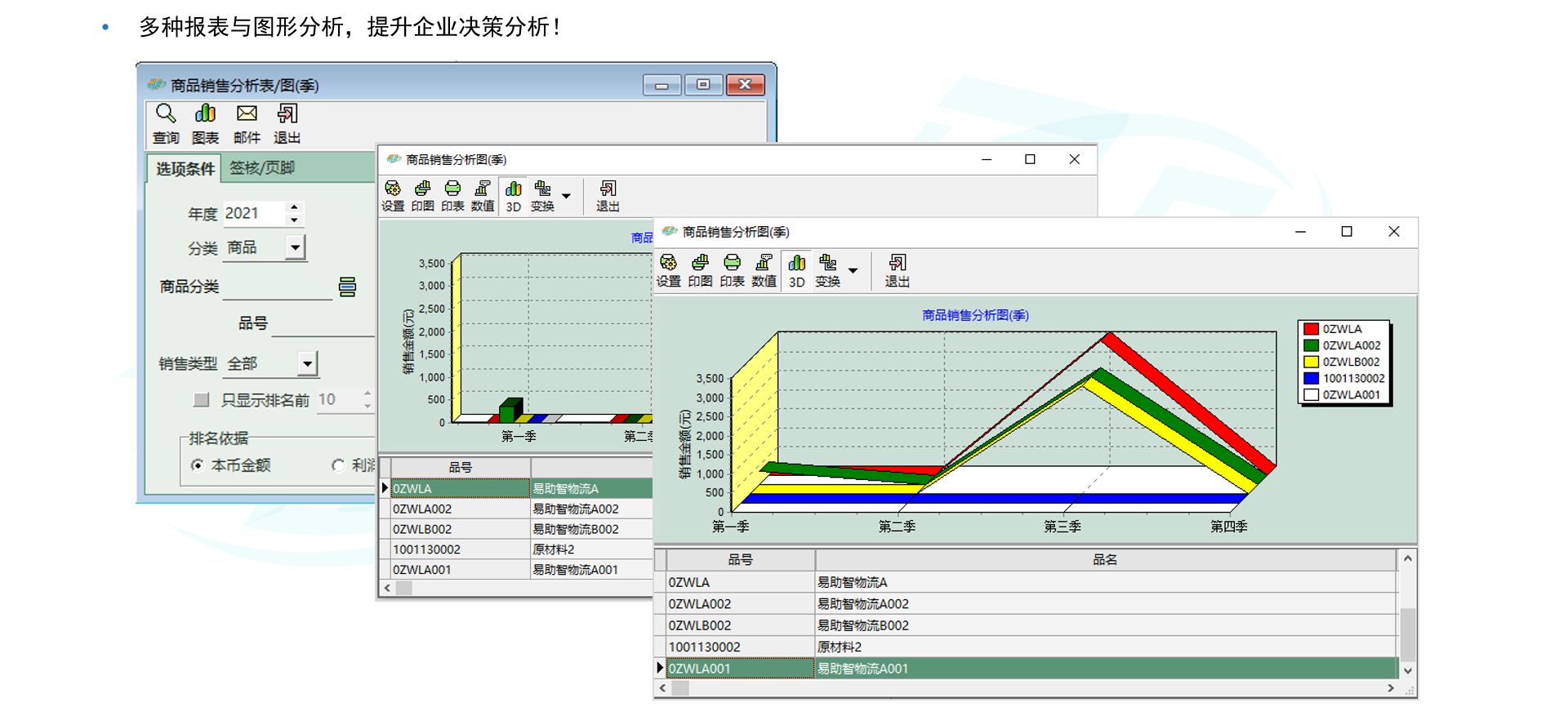Click the 商品分类 lookup button
The height and width of the screenshot is (707, 1568).
click(347, 287)
